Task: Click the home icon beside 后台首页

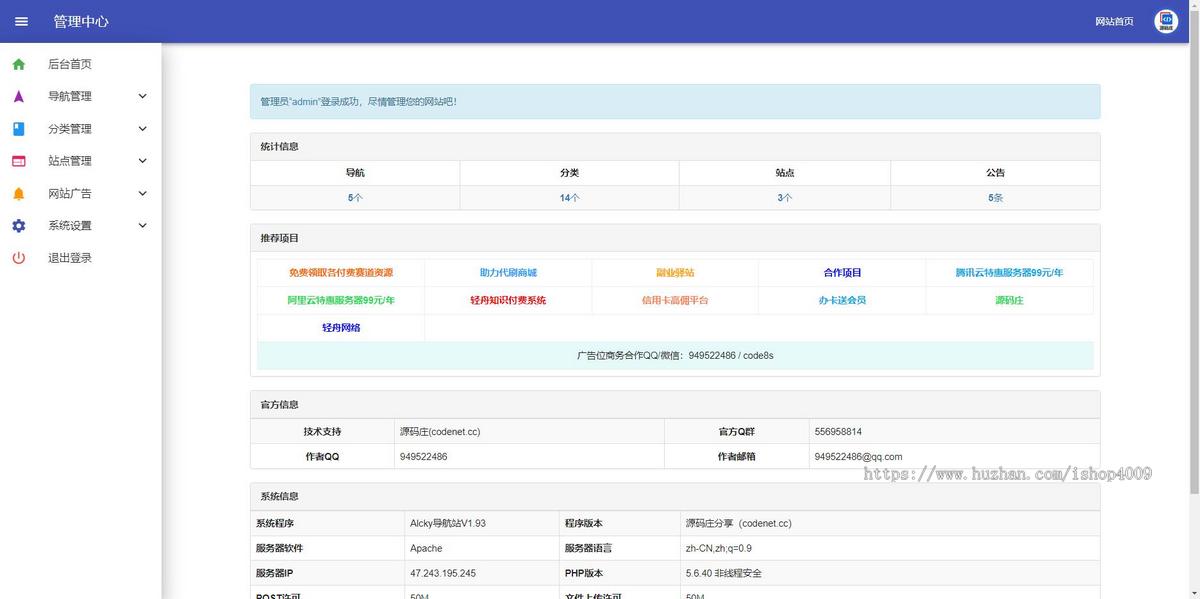Action: [x=19, y=64]
